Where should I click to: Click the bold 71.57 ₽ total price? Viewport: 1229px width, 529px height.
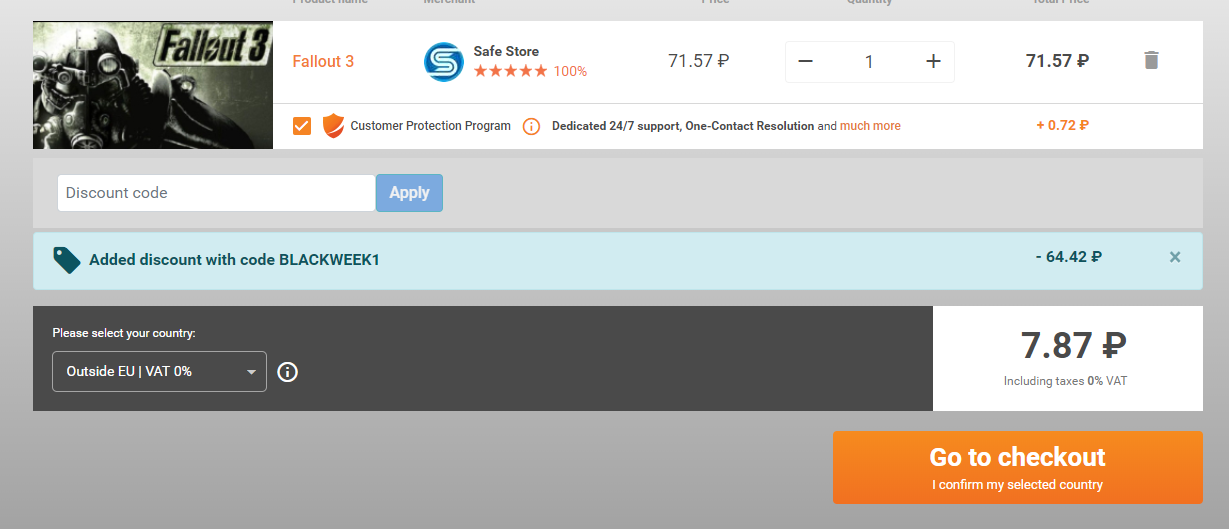click(1058, 61)
